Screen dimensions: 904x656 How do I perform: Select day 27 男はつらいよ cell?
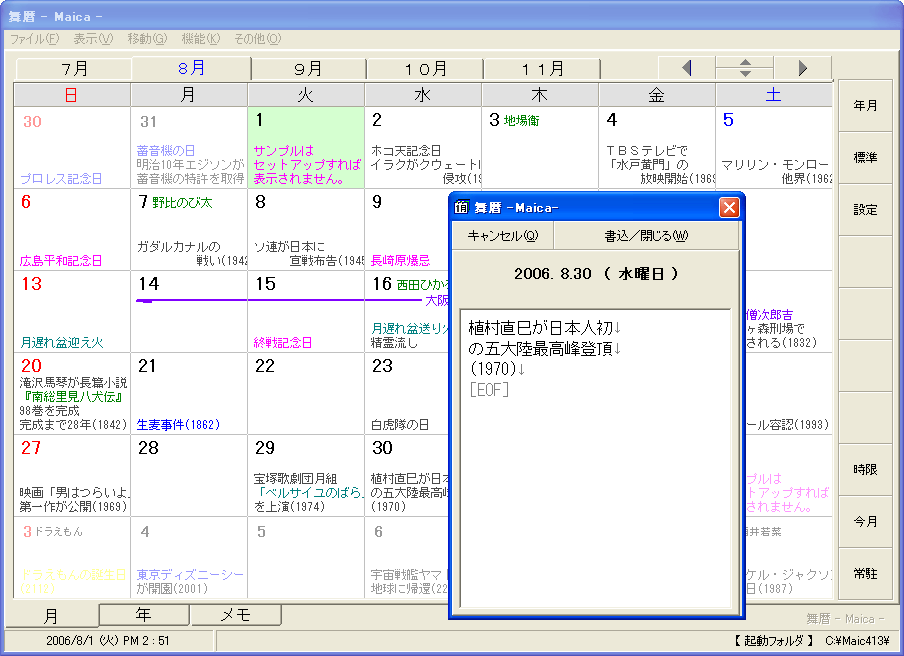tap(72, 475)
